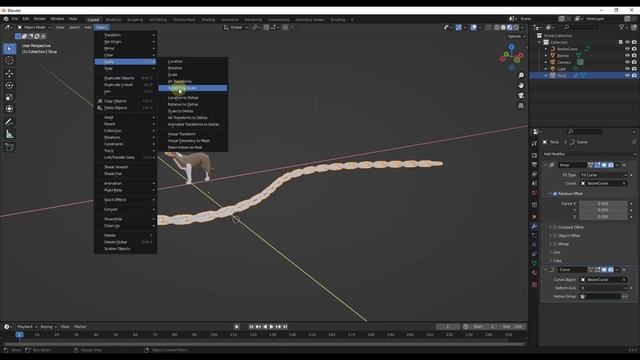Expand the UVs subpanel
The image size is (640, 360).
pos(557,252)
